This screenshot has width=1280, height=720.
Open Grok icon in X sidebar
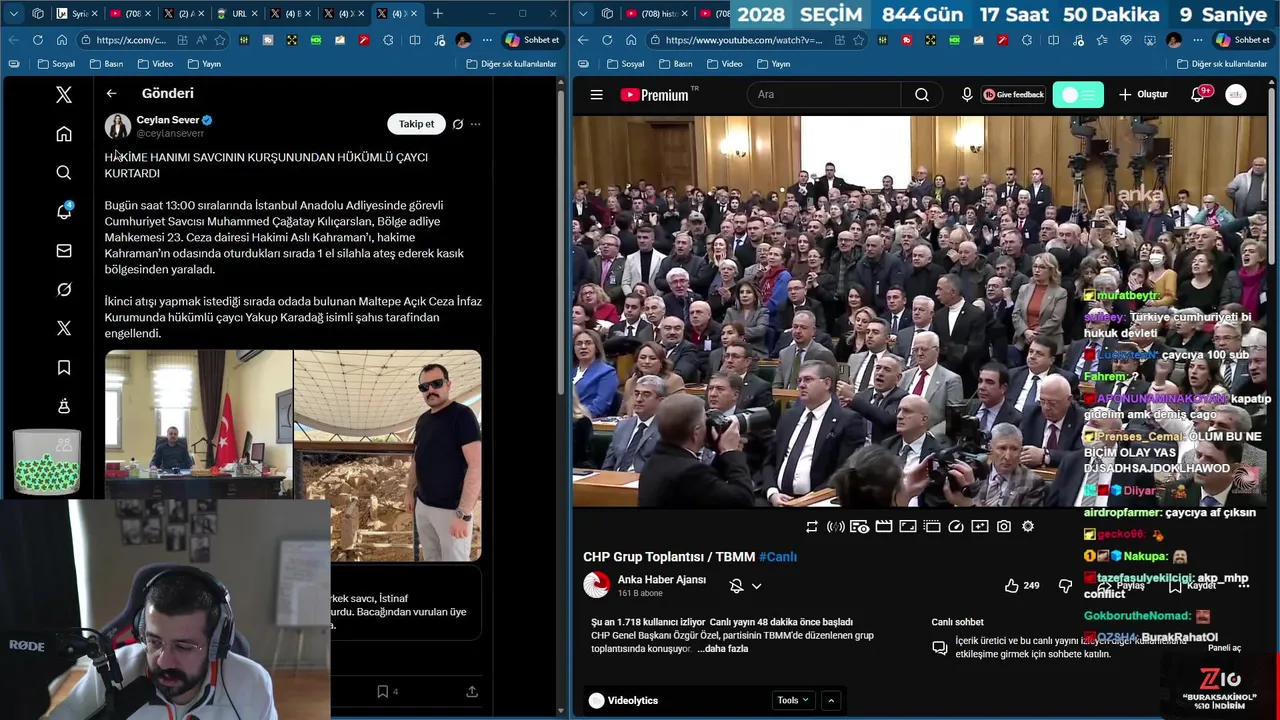click(64, 289)
